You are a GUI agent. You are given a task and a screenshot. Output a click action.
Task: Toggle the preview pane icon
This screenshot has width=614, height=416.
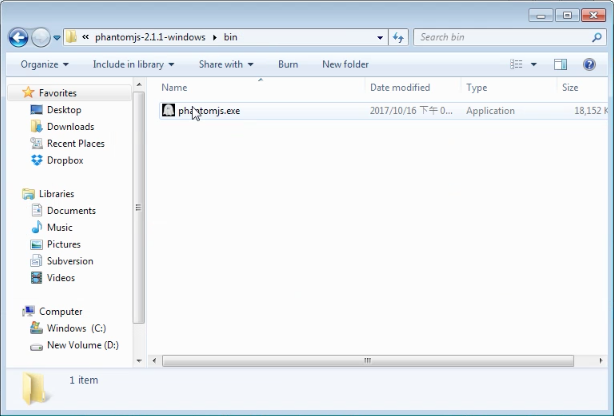click(x=560, y=64)
